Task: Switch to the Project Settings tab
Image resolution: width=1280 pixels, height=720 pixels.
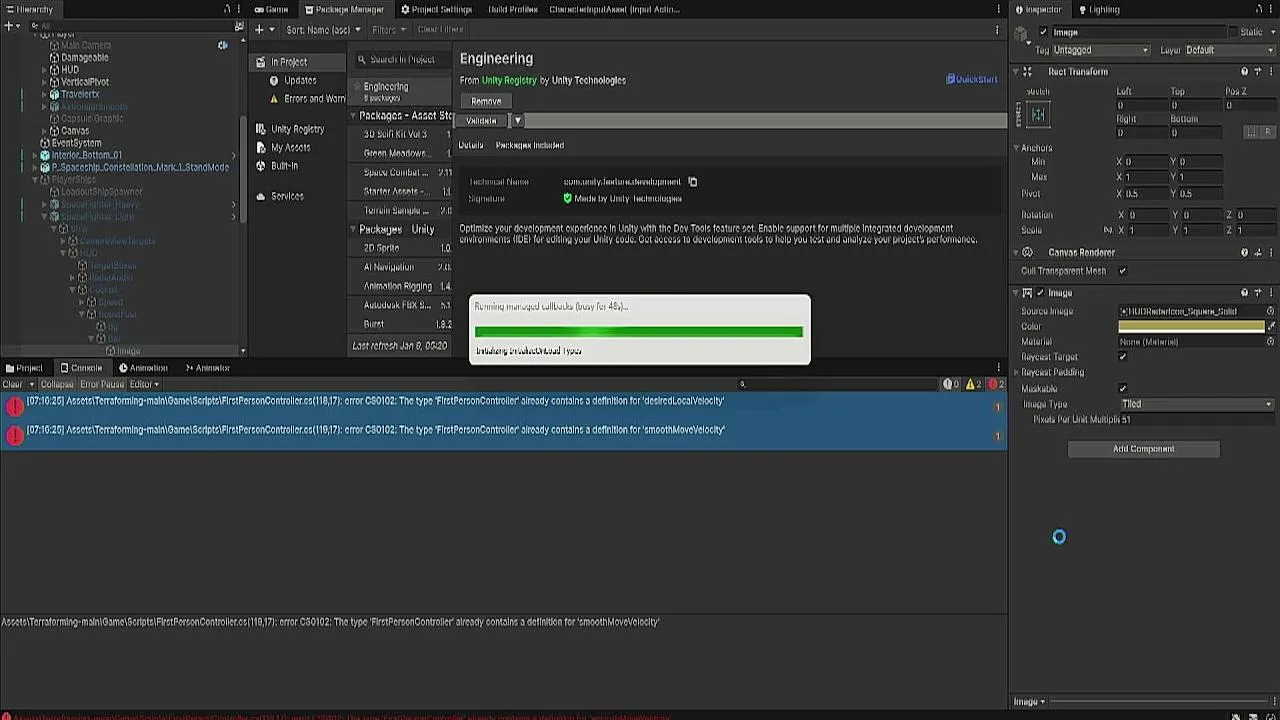Action: 435,9
